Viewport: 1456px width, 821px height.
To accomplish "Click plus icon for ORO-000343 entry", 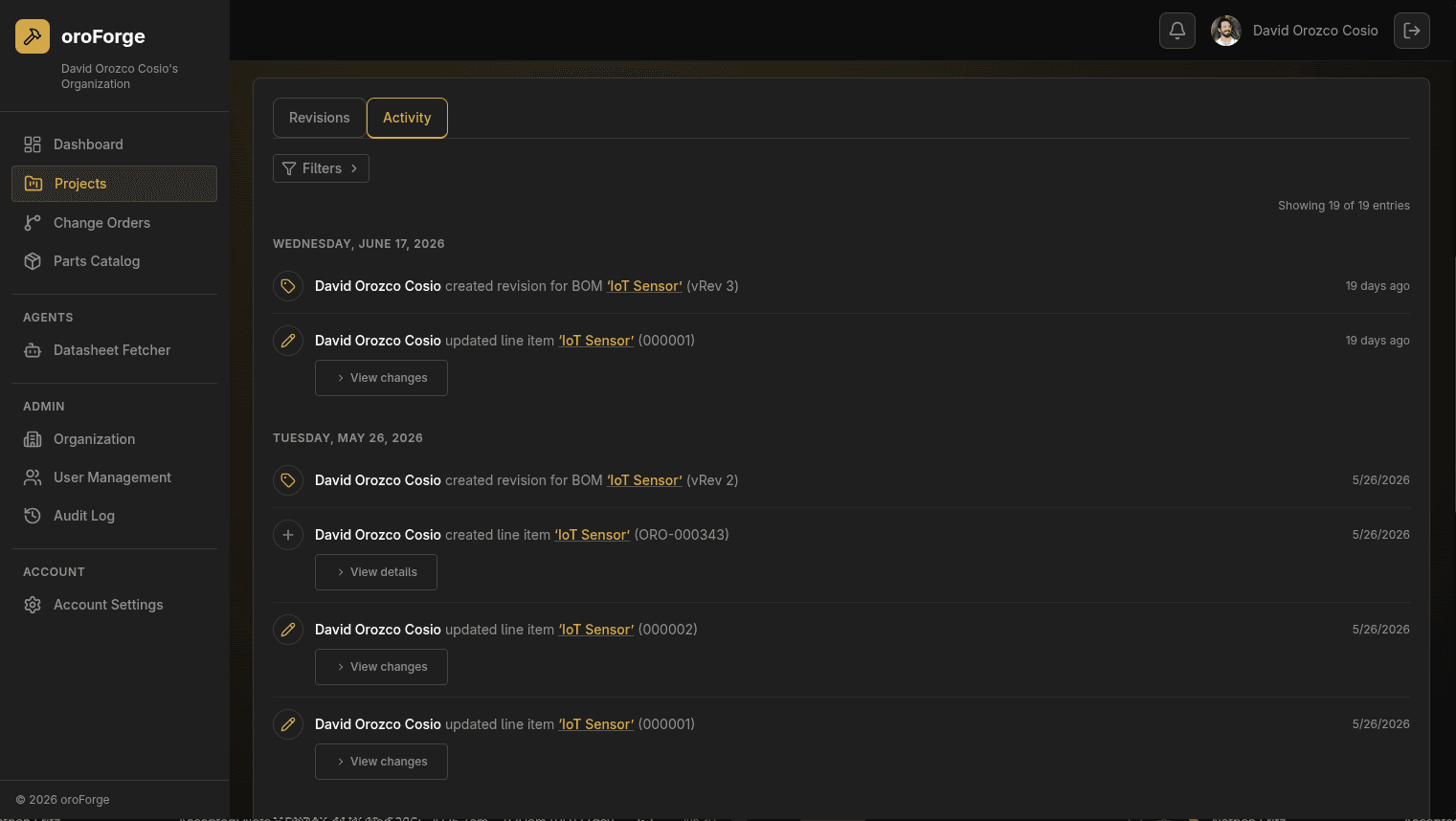I will [288, 535].
